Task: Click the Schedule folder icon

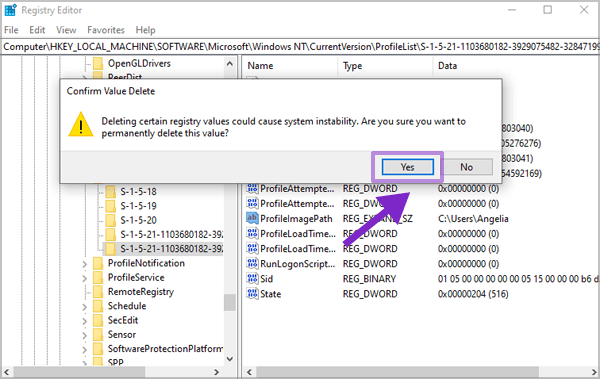Action: (x=98, y=306)
